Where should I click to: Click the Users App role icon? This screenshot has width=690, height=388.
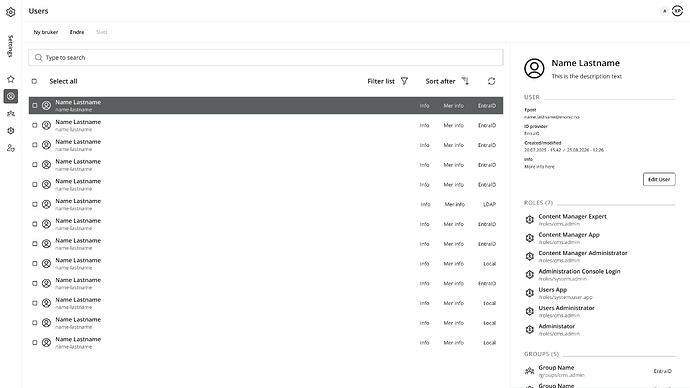tap(530, 293)
